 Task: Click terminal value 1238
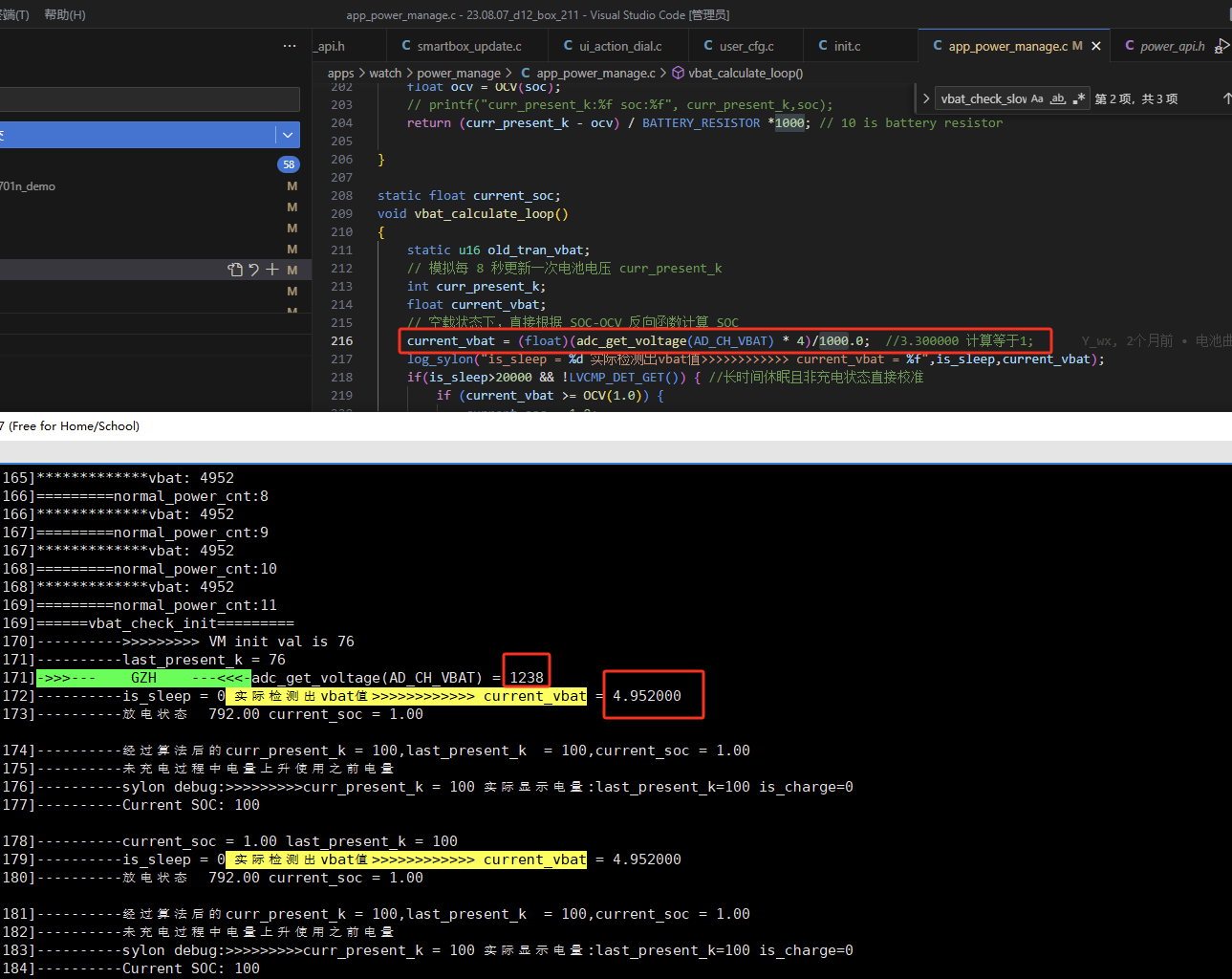[x=527, y=678]
